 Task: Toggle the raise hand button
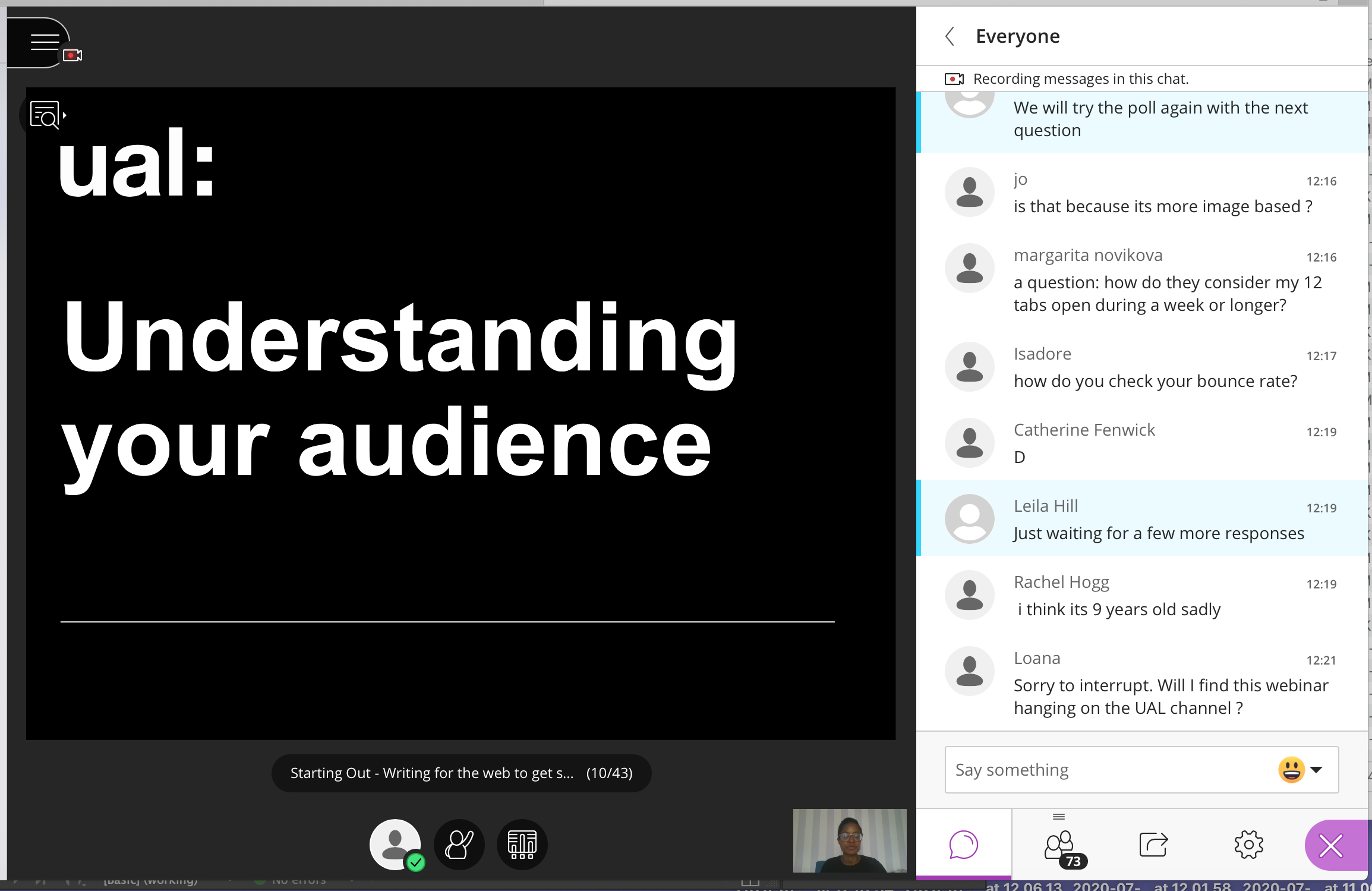[x=459, y=845]
